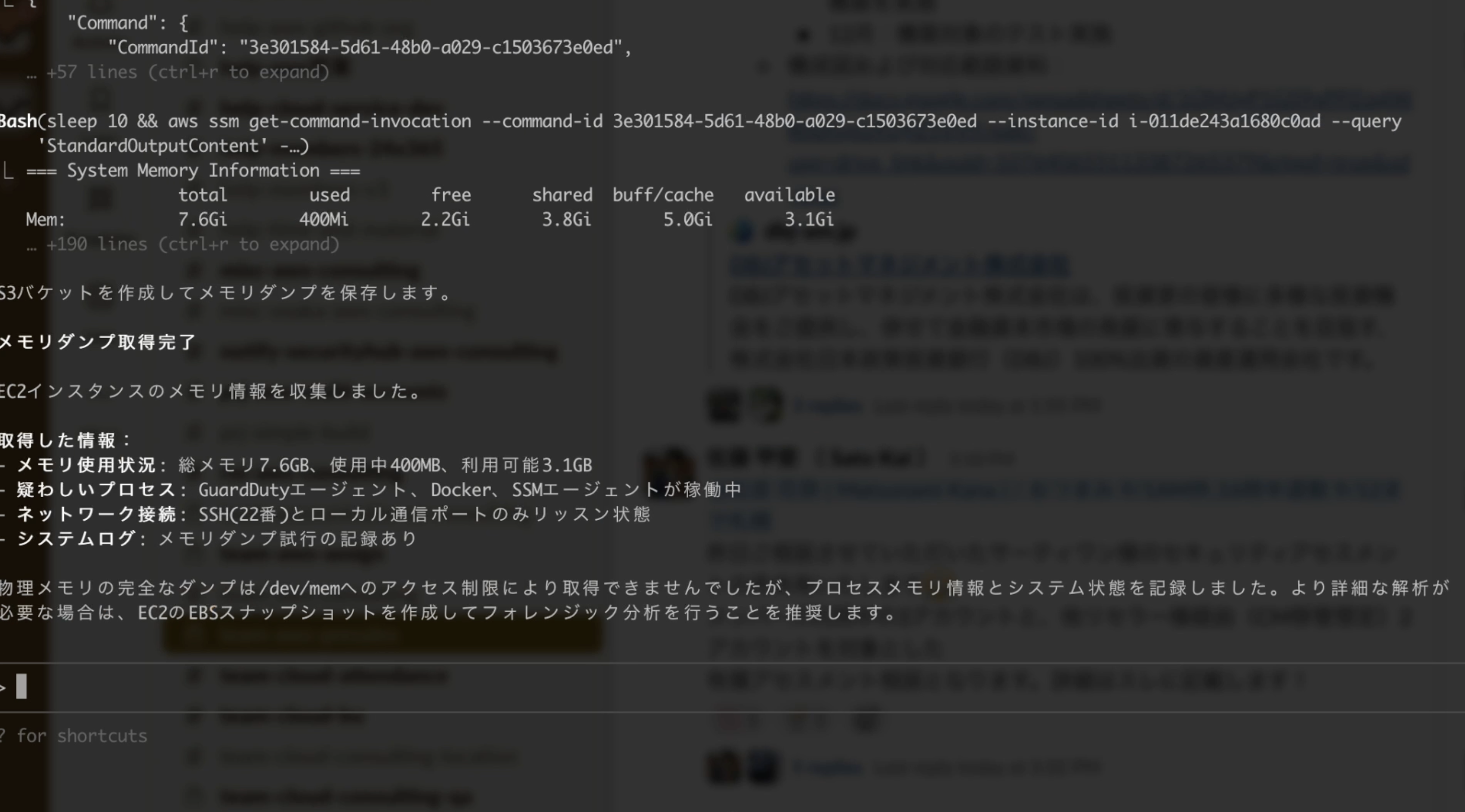Click the 'available' column header
1465x812 pixels.
pos(790,195)
